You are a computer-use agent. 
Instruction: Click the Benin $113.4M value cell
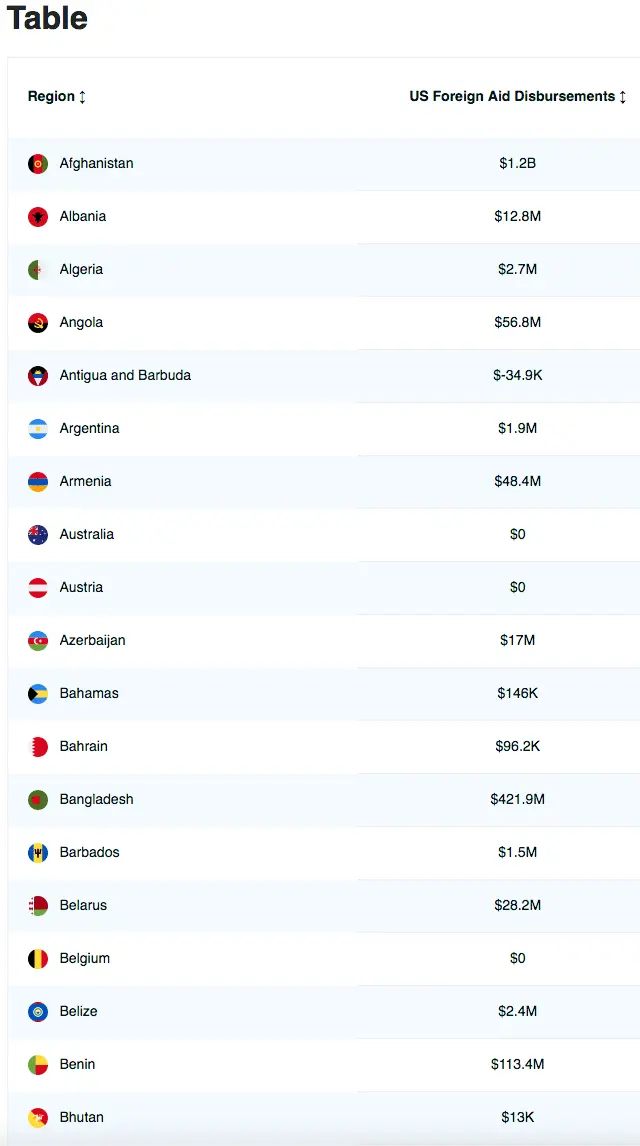tap(517, 1064)
